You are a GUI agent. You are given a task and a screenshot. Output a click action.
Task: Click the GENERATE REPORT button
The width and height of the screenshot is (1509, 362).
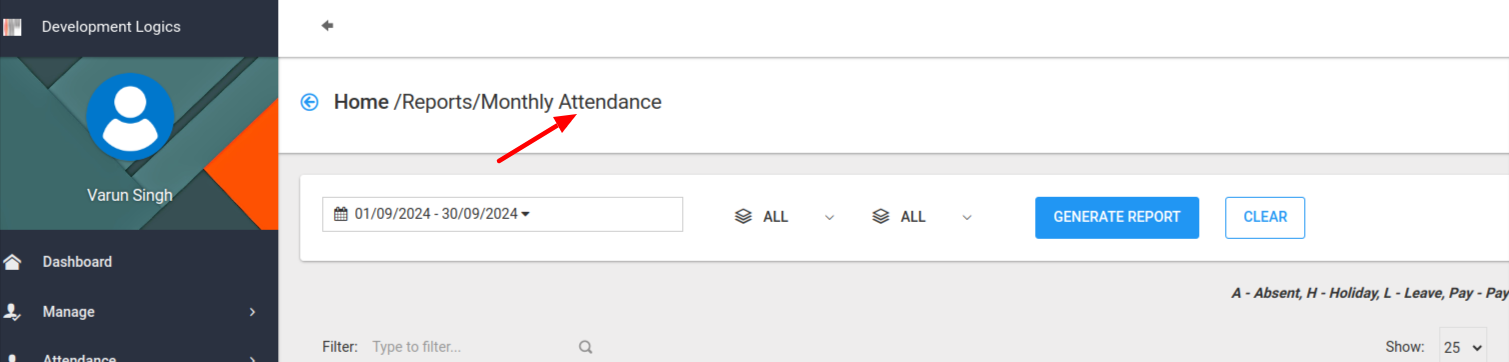[x=1117, y=217]
